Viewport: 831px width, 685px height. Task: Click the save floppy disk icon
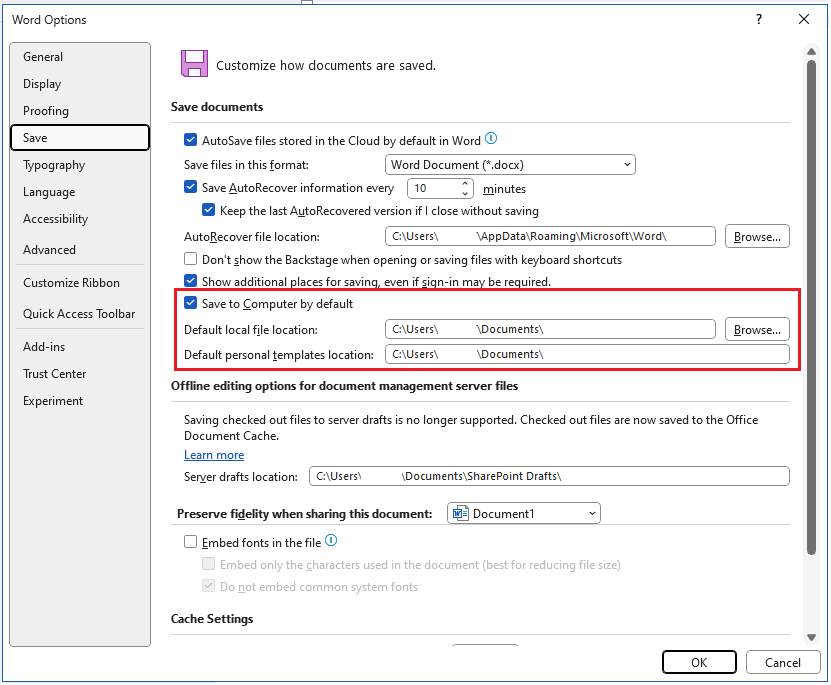click(194, 64)
